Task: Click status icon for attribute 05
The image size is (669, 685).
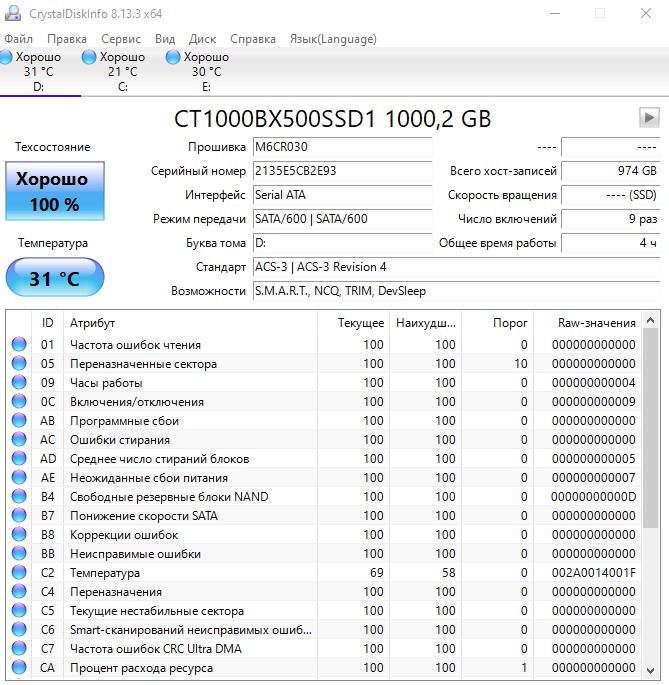Action: [19, 363]
